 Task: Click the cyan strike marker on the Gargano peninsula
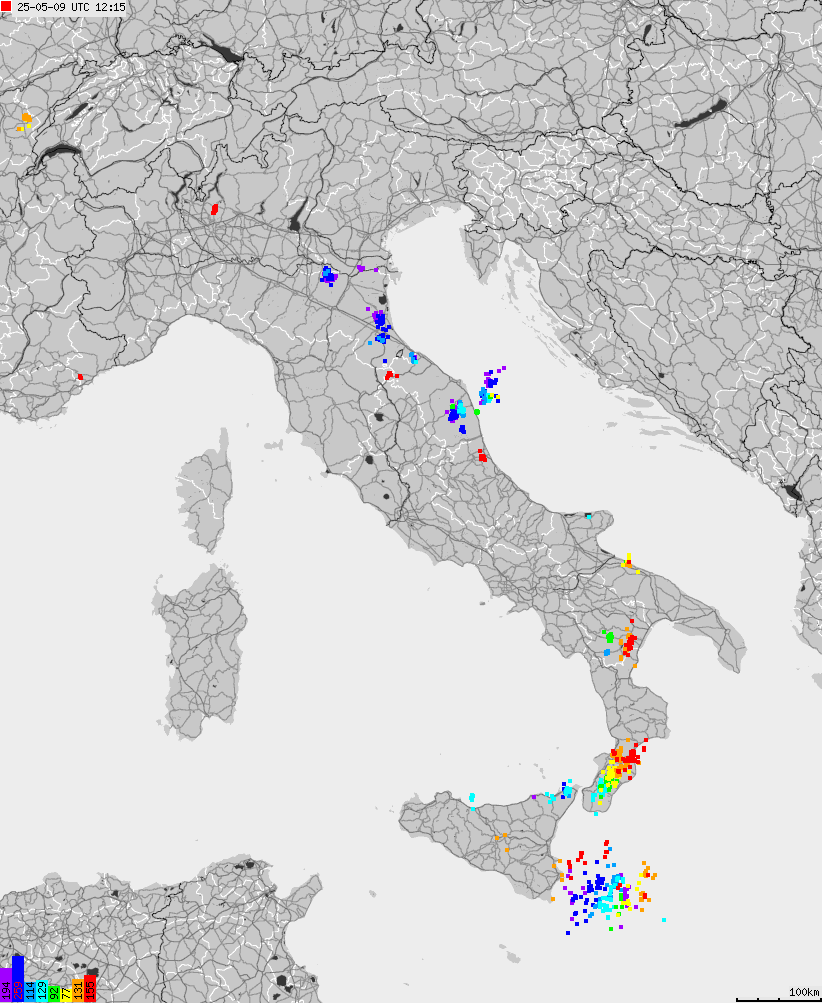coord(589,516)
